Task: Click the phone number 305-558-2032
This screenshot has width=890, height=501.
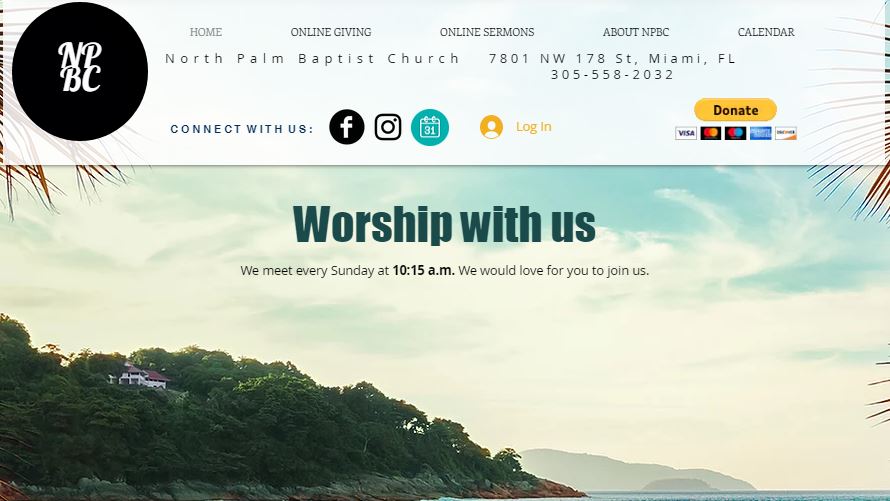Action: pos(612,74)
